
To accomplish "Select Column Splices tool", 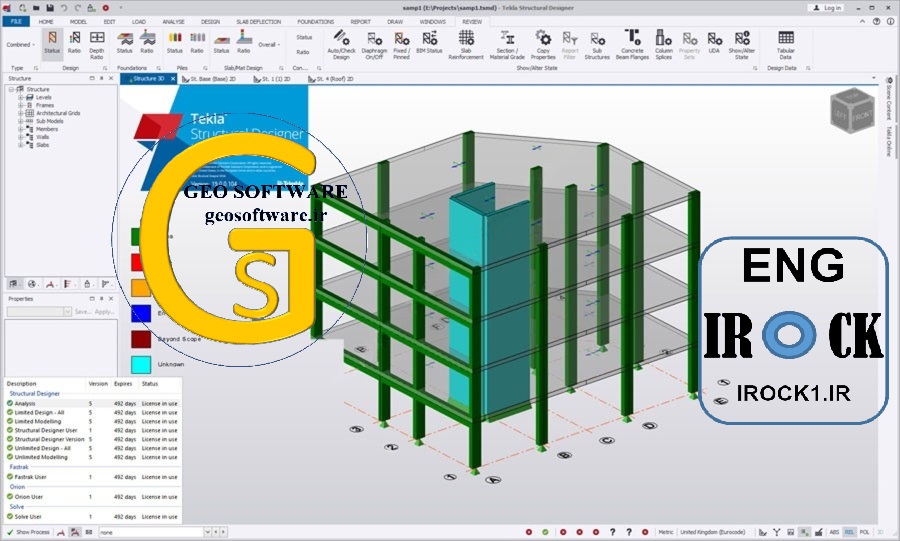I will tap(664, 45).
